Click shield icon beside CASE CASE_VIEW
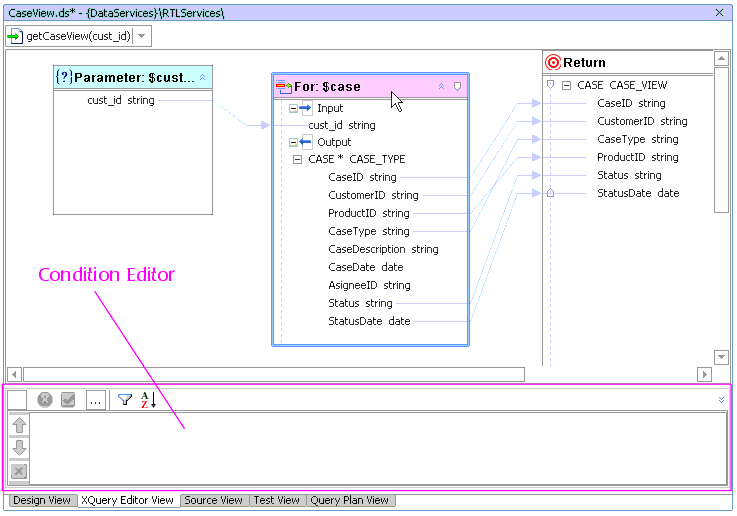This screenshot has height=516, width=737. (x=550, y=85)
